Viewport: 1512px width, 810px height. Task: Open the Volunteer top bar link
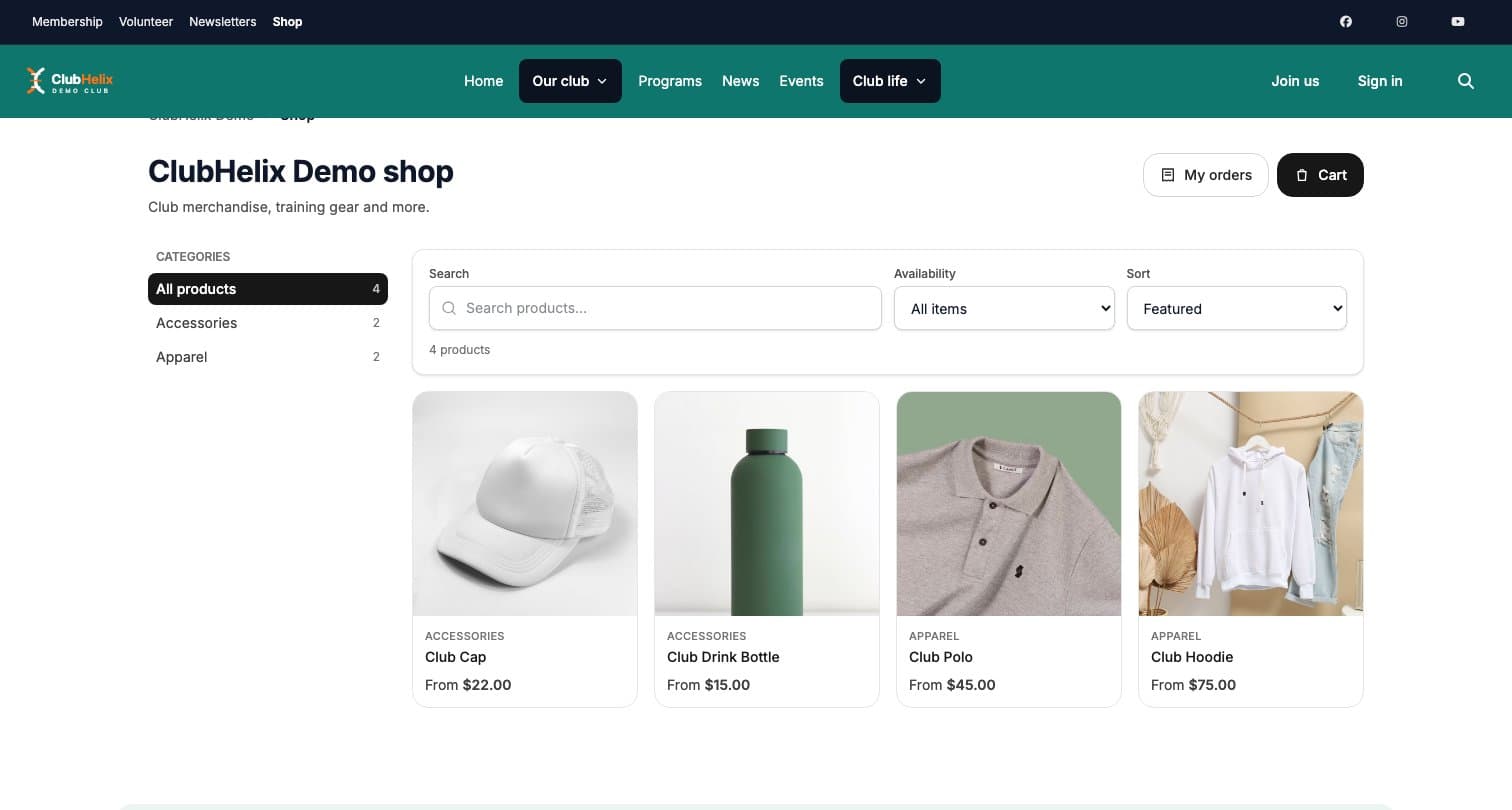[x=146, y=22]
